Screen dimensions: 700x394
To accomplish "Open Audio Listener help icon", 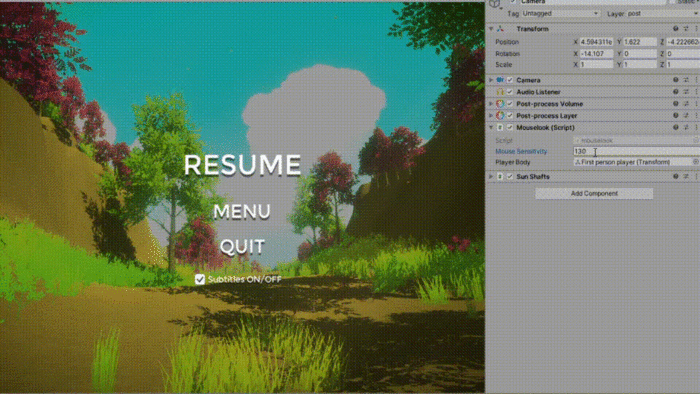I will pyautogui.click(x=675, y=92).
